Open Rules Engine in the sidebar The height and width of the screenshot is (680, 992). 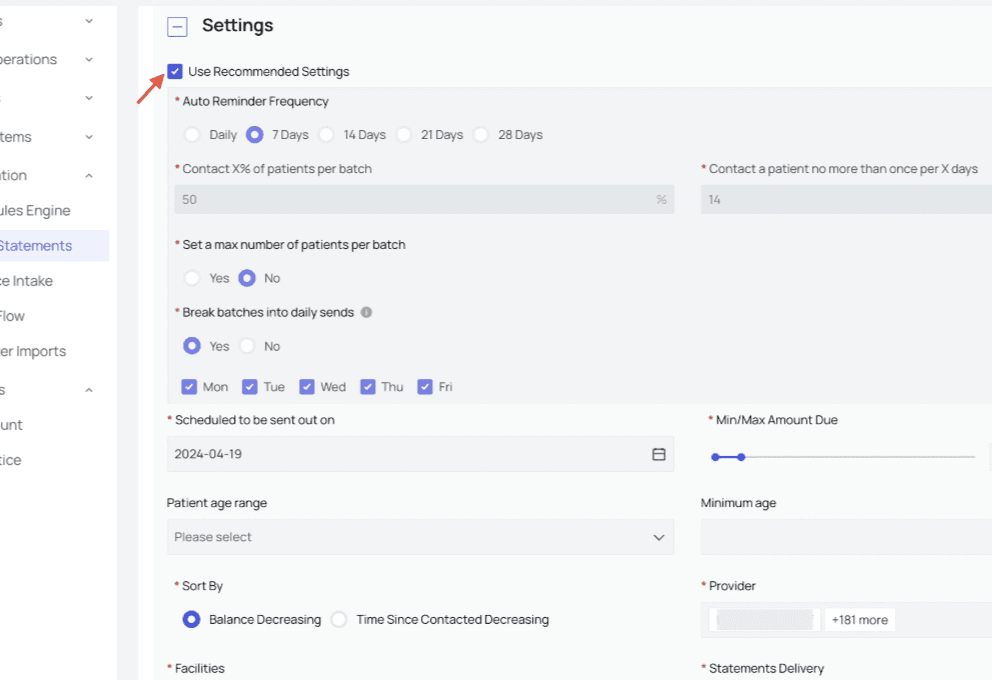pos(35,211)
